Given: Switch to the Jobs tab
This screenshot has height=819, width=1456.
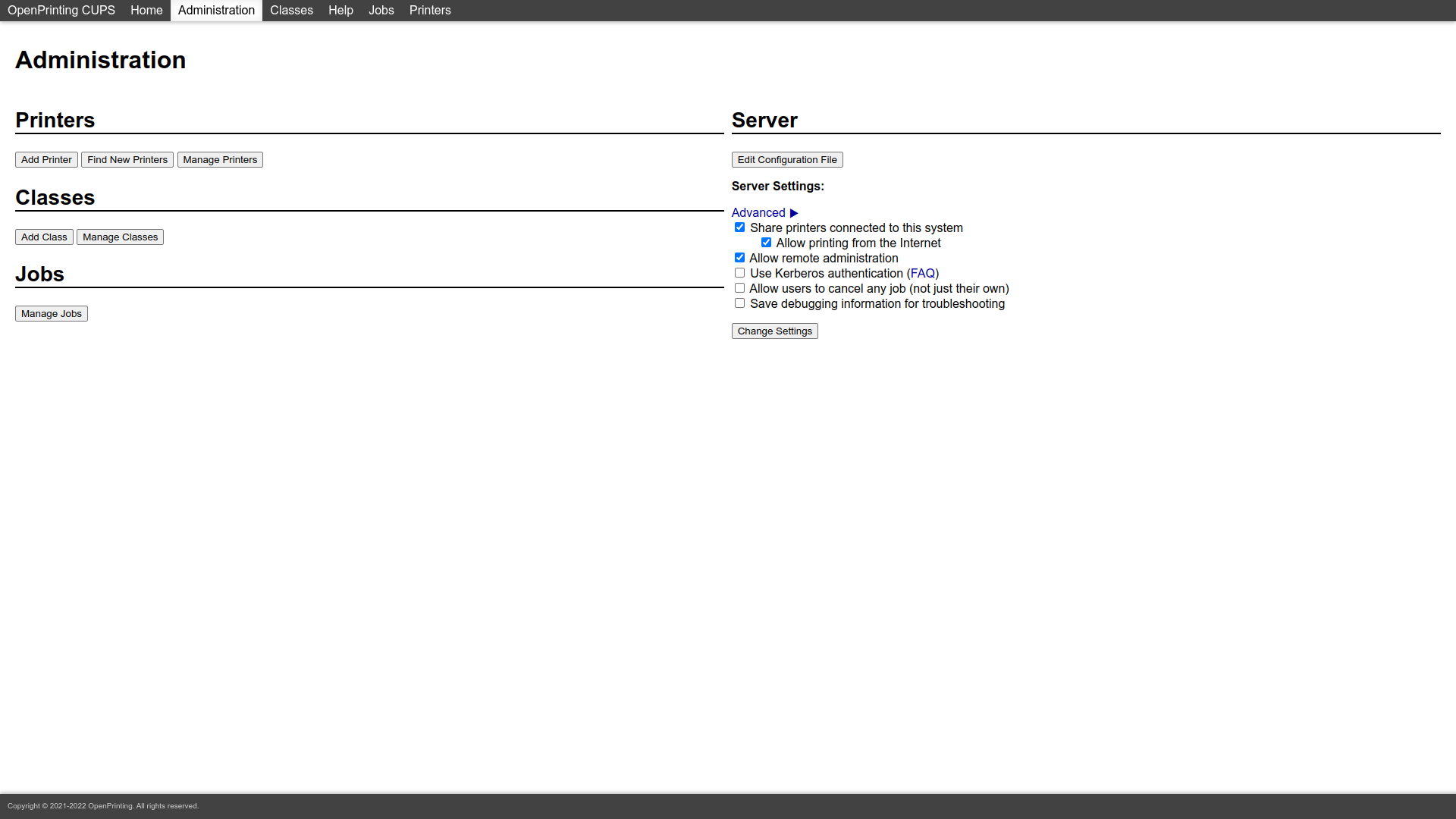Looking at the screenshot, I should pos(381,11).
